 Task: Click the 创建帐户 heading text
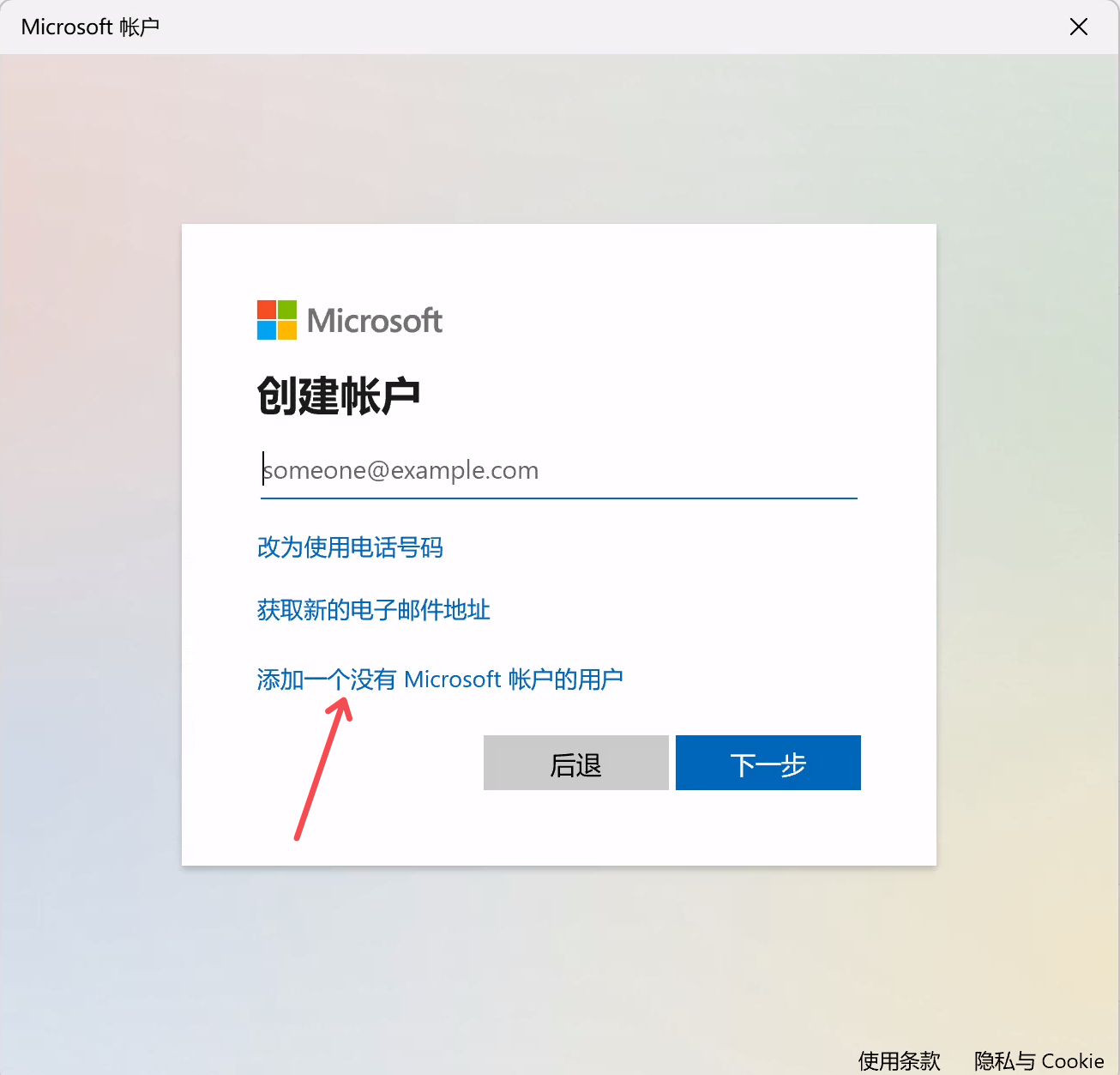pyautogui.click(x=339, y=396)
